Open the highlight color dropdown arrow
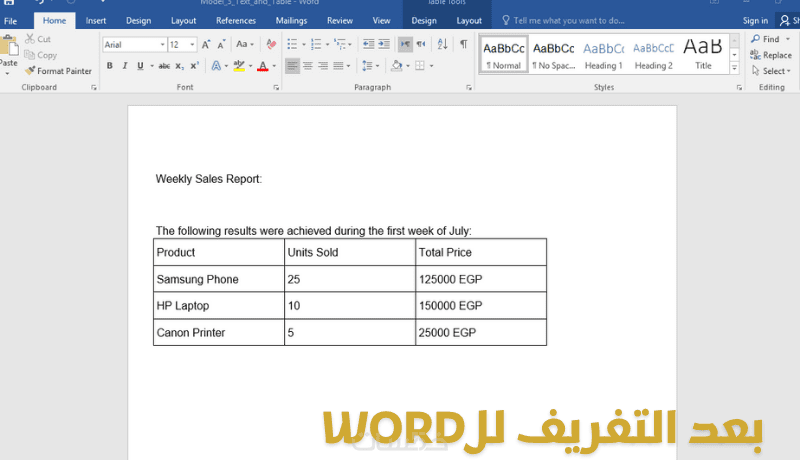The height and width of the screenshot is (460, 800). 251,66
